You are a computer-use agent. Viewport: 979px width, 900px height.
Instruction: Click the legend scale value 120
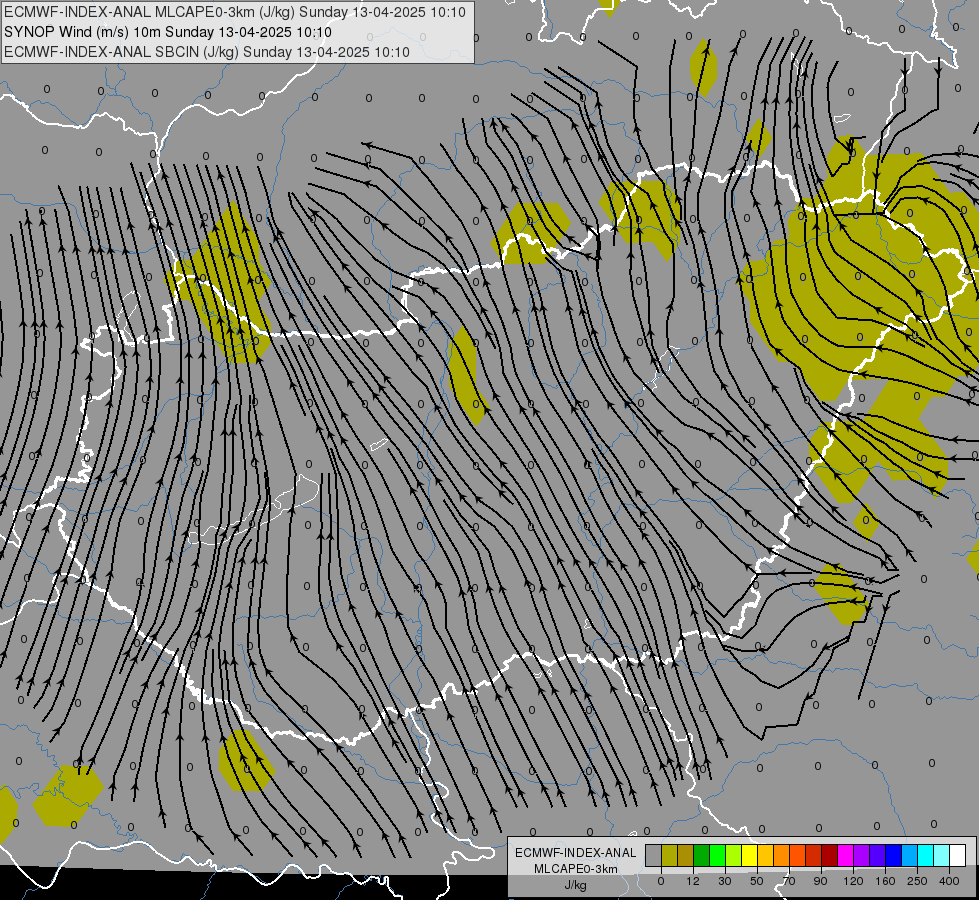(853, 881)
